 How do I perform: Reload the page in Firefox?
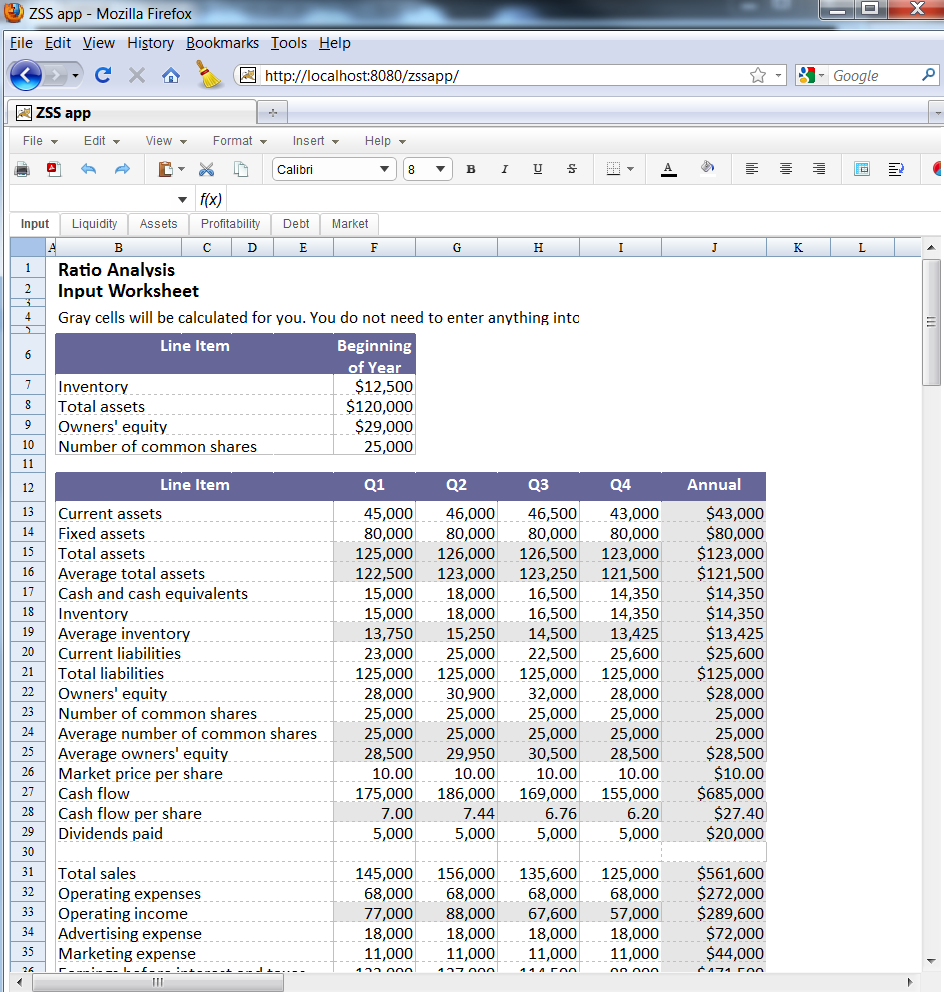pos(103,76)
